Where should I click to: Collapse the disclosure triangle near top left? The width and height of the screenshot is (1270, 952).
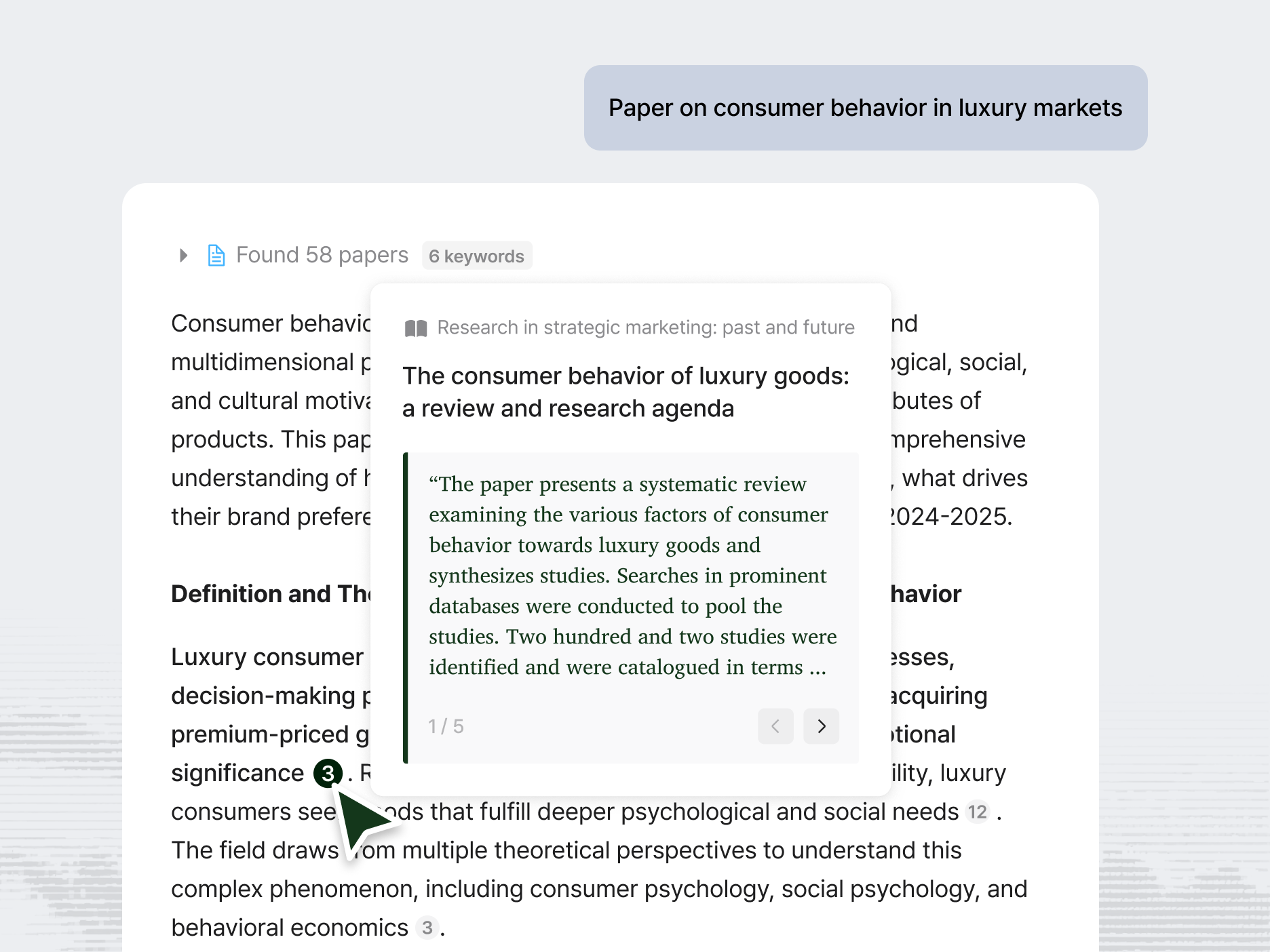(183, 255)
